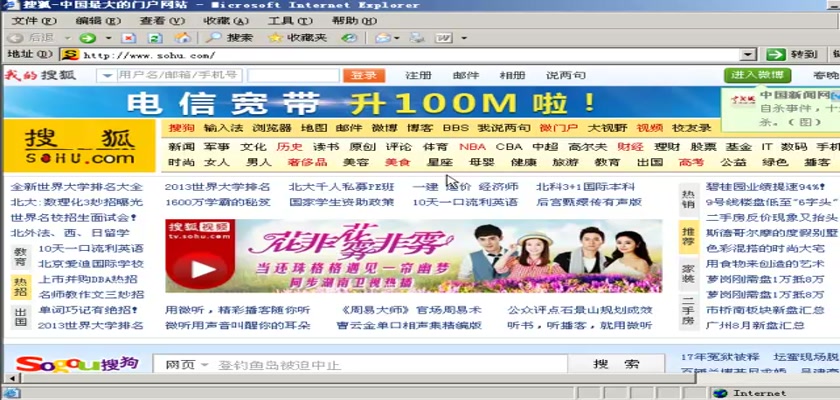Click the 搜狐 SOHU.com yellow logo
Screen dimensions: 840x400
pos(79,146)
